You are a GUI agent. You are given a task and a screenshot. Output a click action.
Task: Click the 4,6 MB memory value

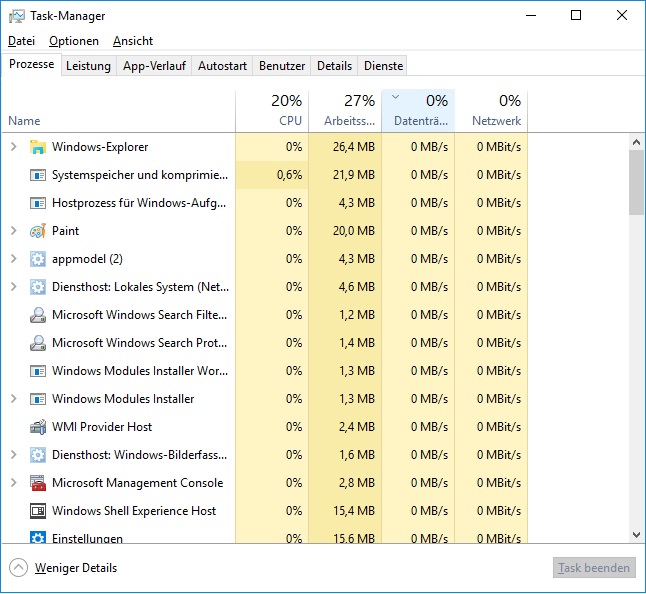tap(357, 287)
